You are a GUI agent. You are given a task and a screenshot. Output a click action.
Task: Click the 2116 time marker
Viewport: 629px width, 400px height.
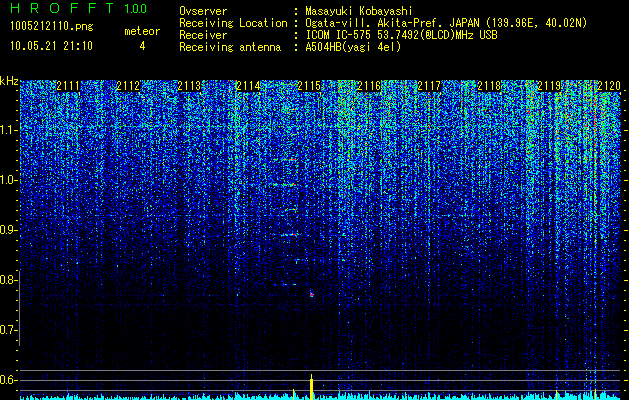coord(369,86)
